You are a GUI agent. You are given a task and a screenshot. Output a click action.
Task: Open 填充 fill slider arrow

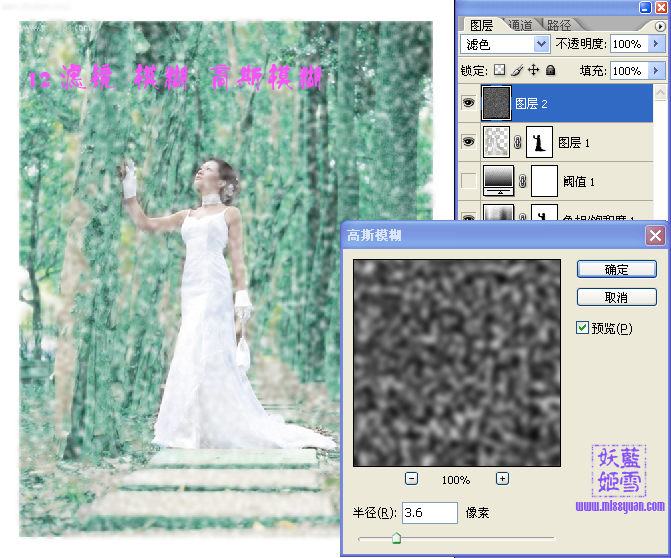tap(656, 70)
